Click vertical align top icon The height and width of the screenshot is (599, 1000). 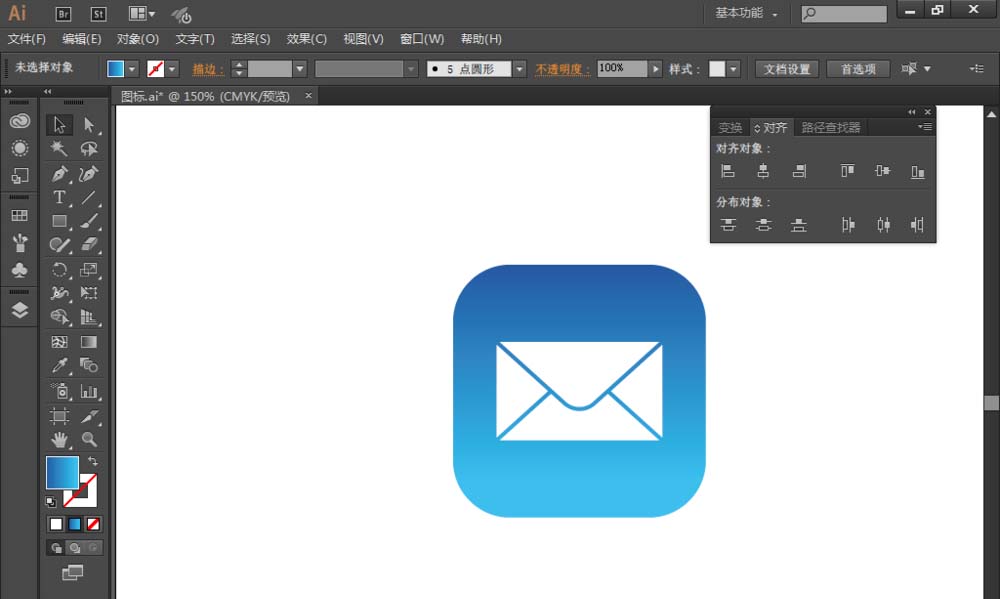point(848,171)
